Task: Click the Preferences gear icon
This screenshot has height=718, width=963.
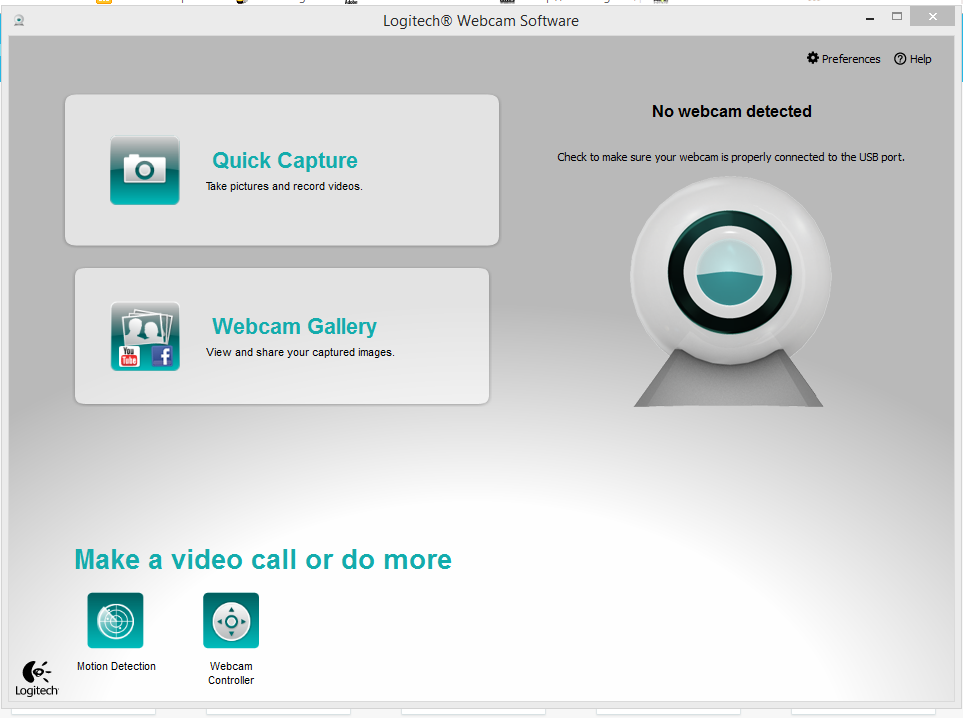Action: click(x=813, y=58)
